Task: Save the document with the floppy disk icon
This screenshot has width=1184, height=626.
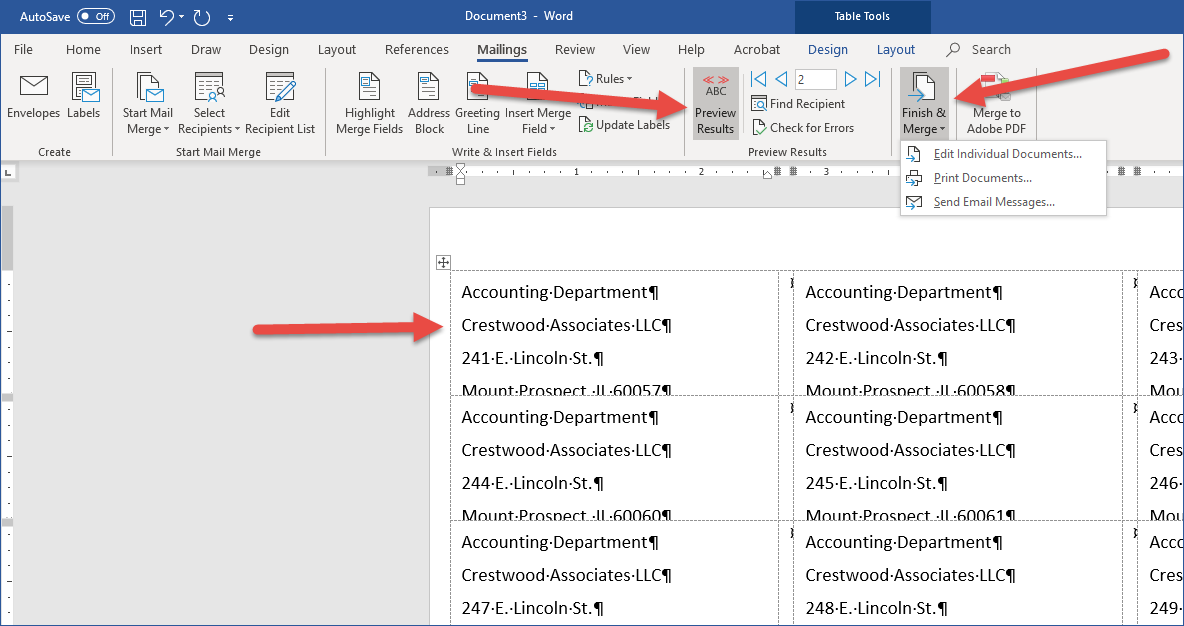Action: click(138, 16)
